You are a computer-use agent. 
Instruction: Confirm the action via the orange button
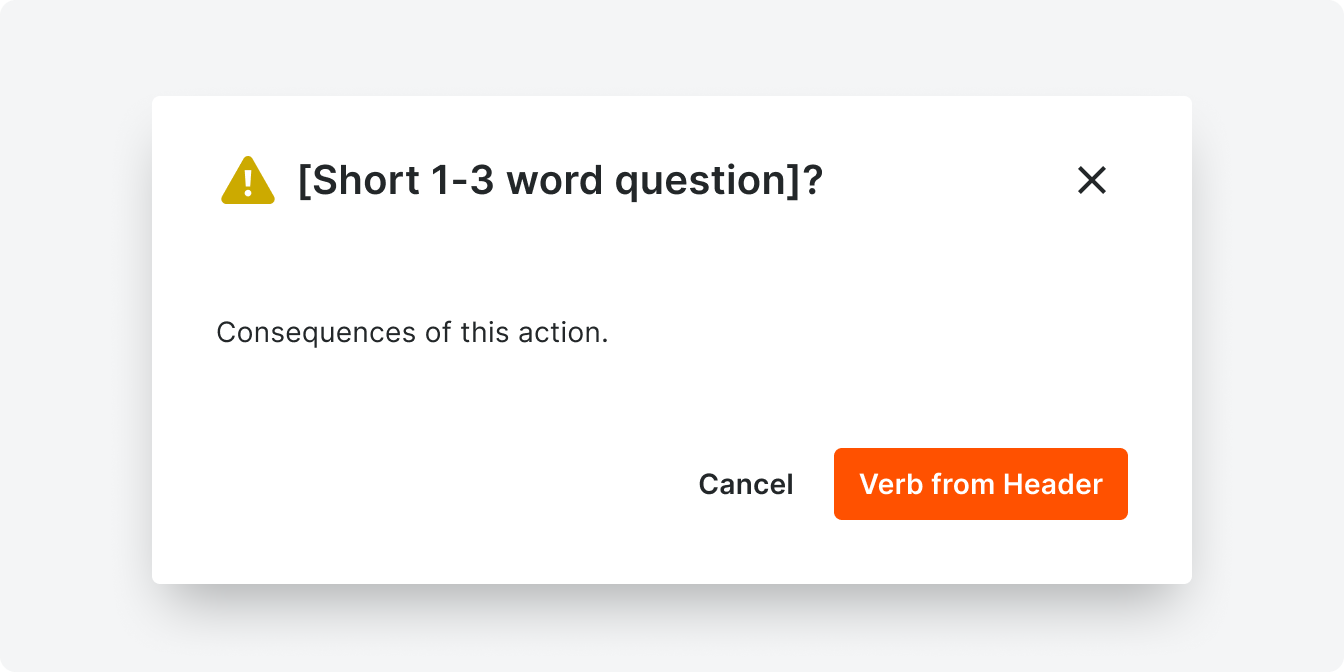point(980,484)
